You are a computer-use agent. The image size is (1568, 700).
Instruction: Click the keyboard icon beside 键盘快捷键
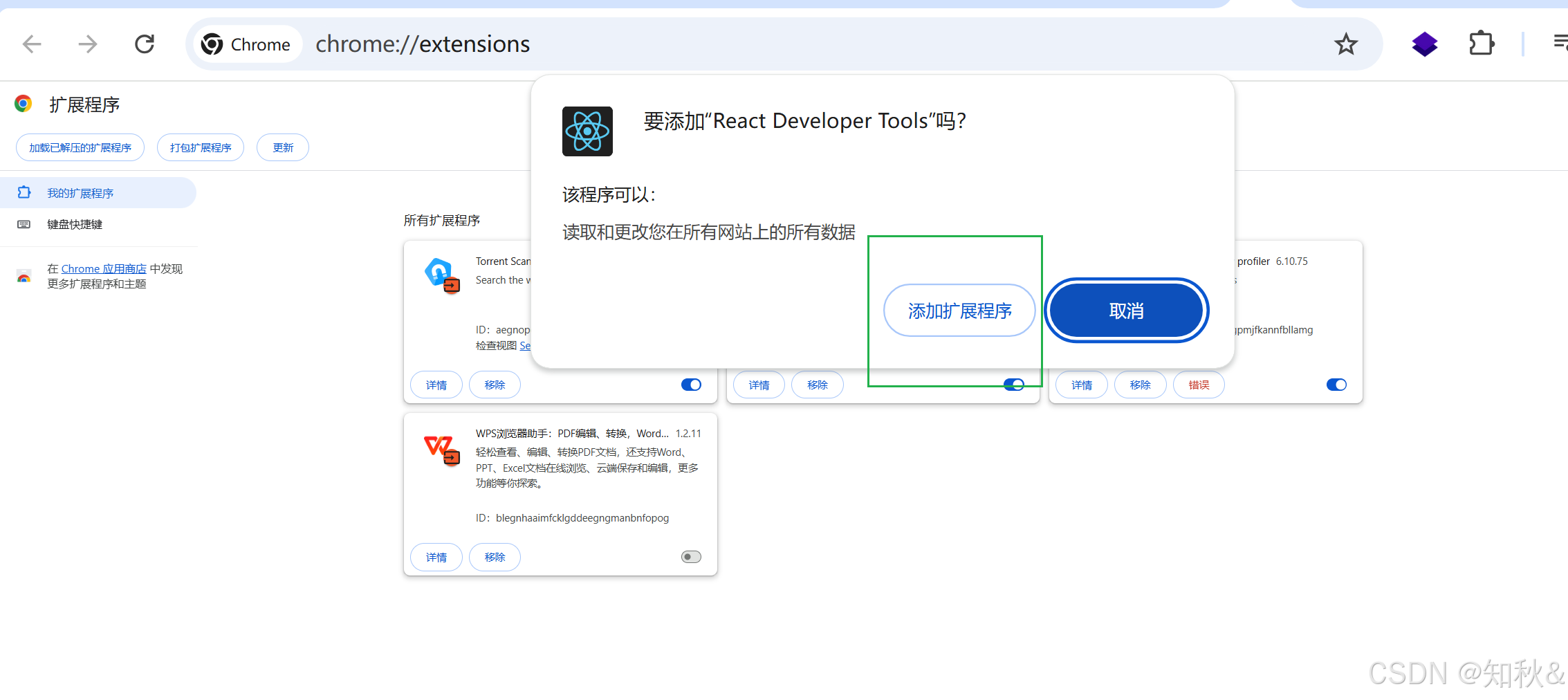pos(24,224)
